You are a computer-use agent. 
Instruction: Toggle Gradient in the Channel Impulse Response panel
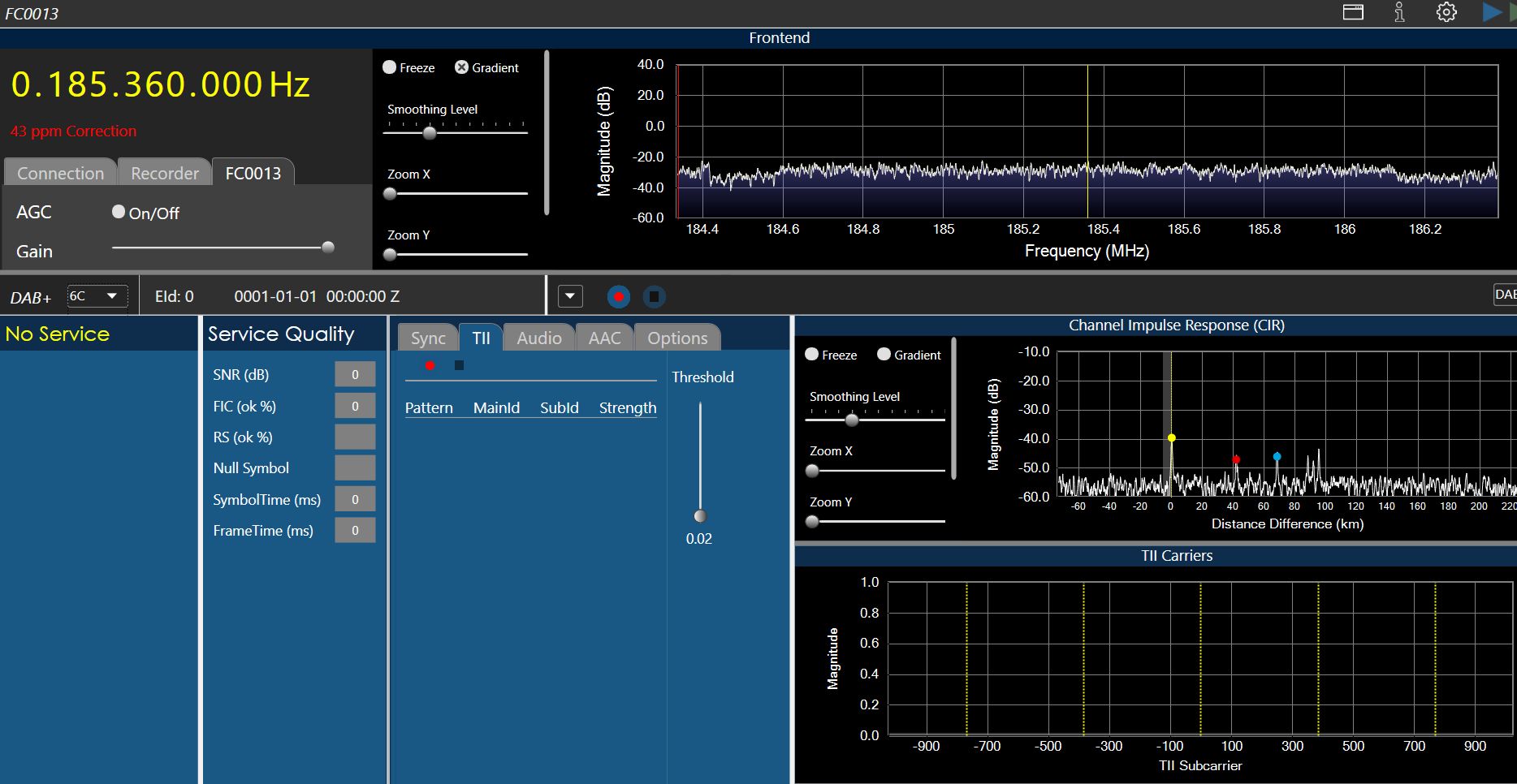pyautogui.click(x=884, y=355)
